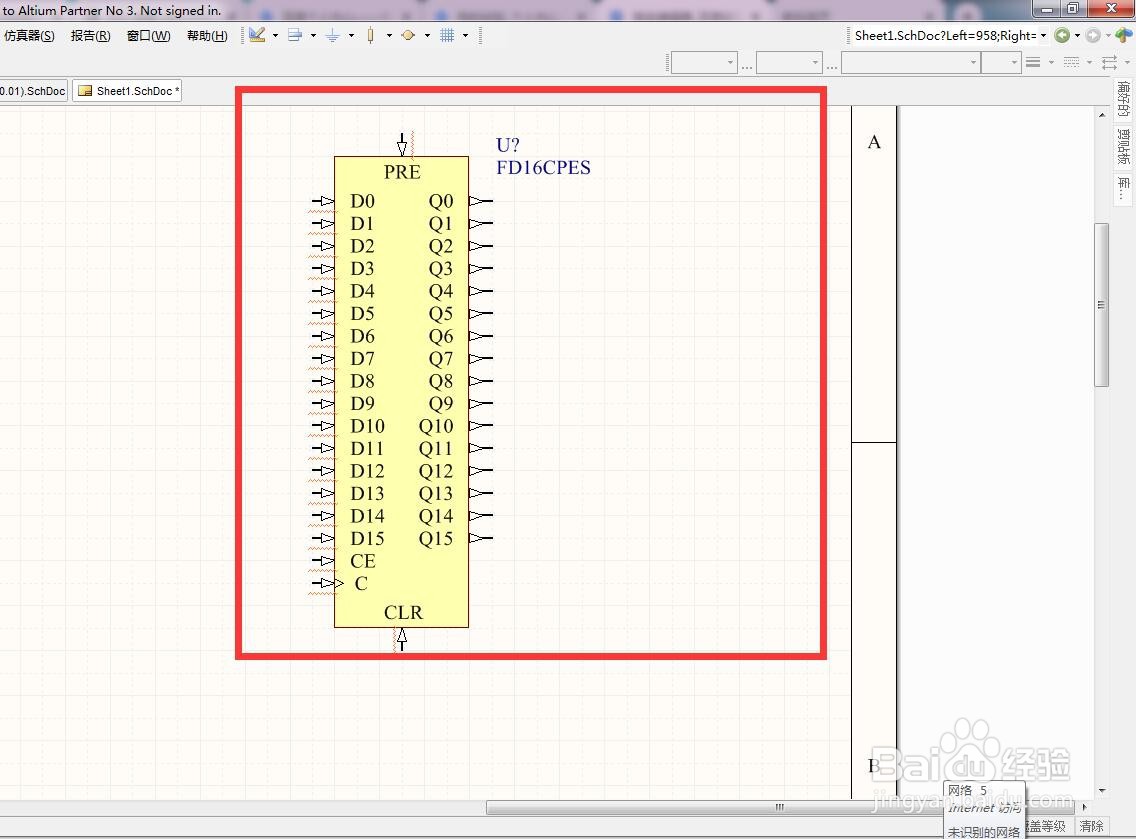The height and width of the screenshot is (839, 1136).
Task: Click the Q4 output pin
Action: pos(481,291)
